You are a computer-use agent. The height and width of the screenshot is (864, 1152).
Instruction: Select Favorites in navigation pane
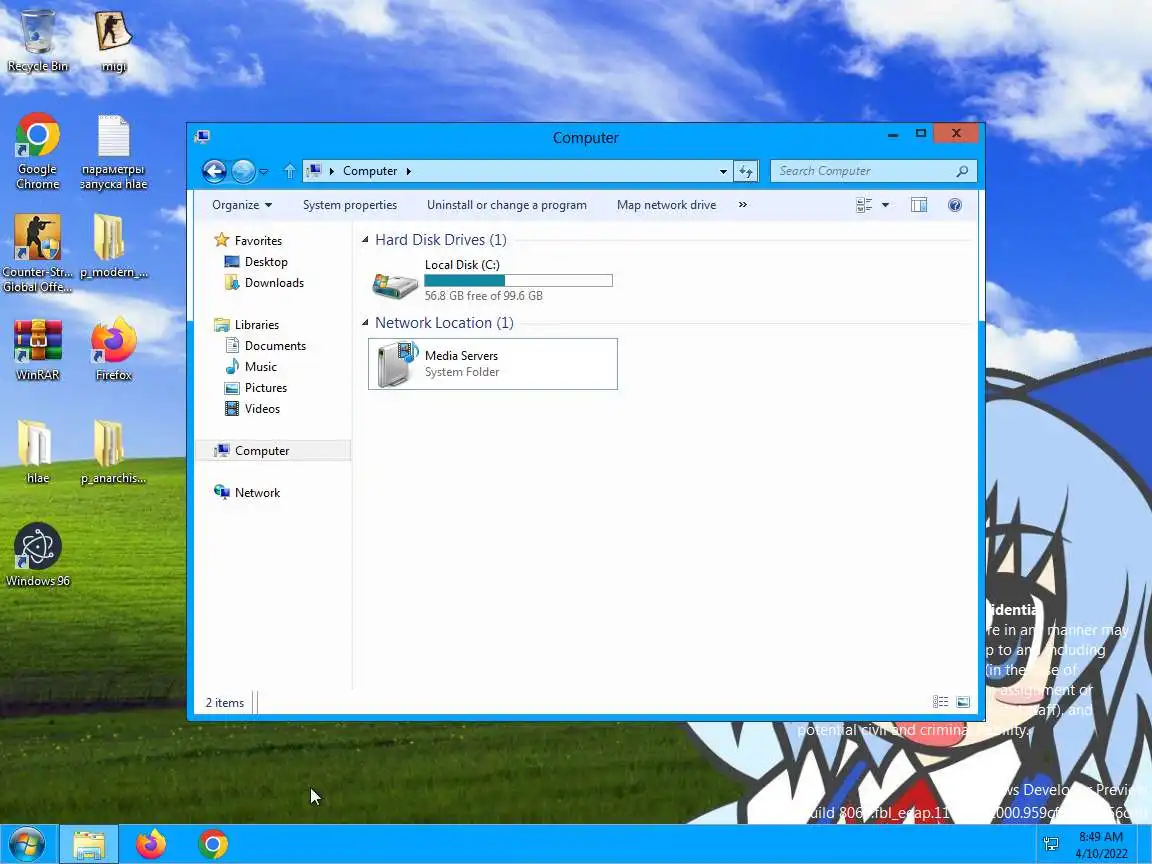(258, 240)
